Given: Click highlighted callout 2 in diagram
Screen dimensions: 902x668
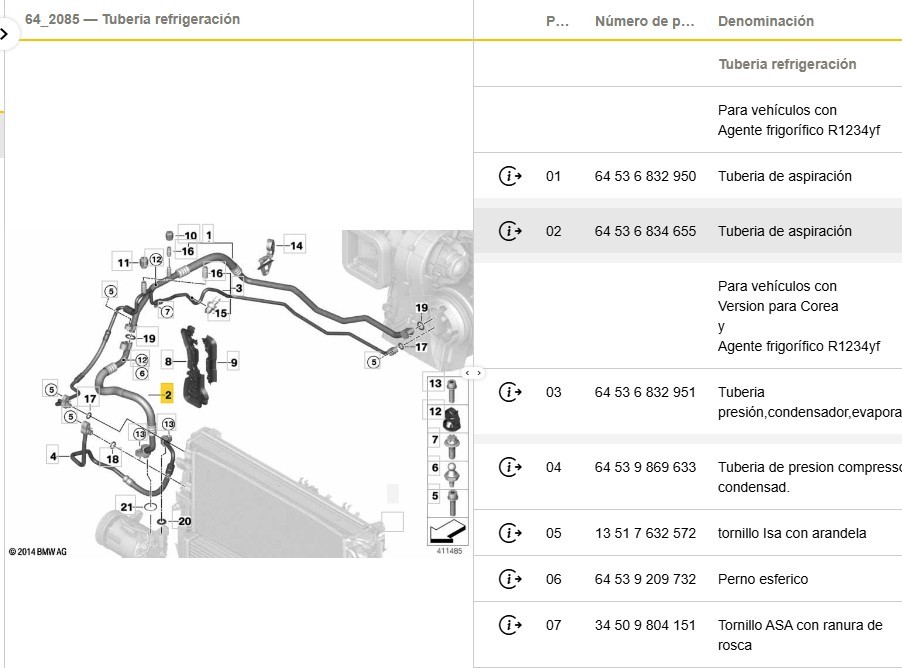Looking at the screenshot, I should tap(168, 395).
